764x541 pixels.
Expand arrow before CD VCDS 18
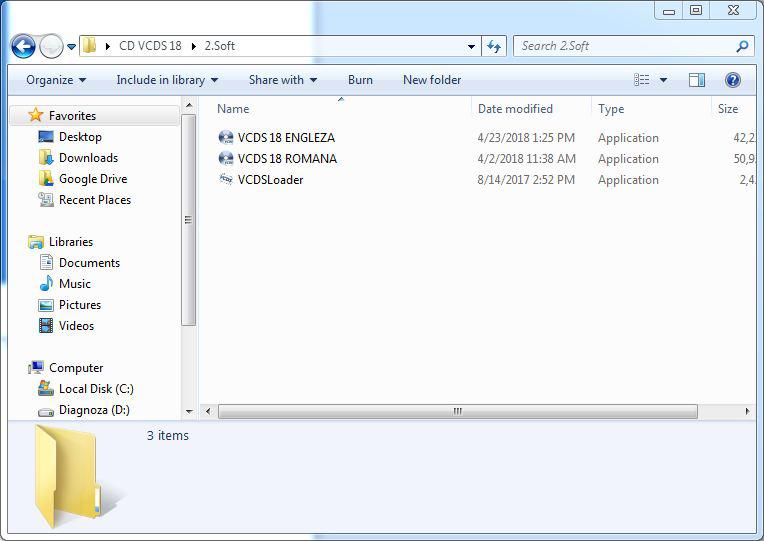tap(108, 46)
